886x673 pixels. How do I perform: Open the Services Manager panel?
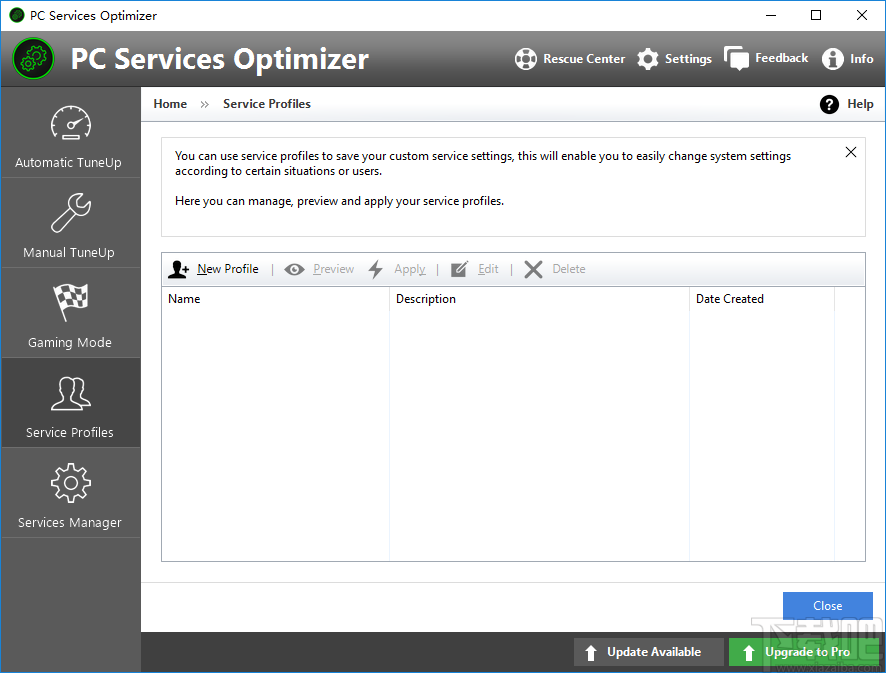(x=70, y=493)
